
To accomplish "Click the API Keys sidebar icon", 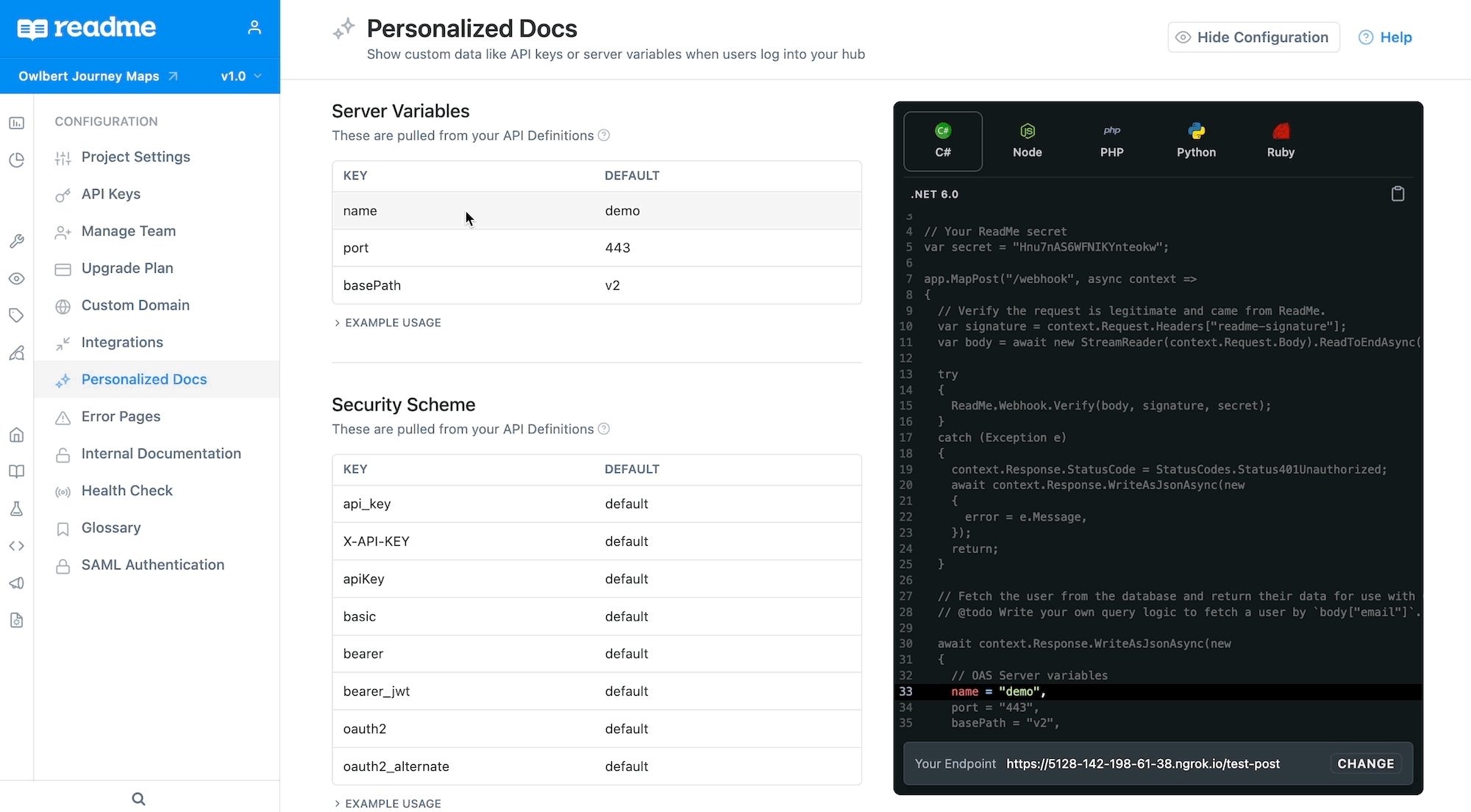I will click(64, 194).
